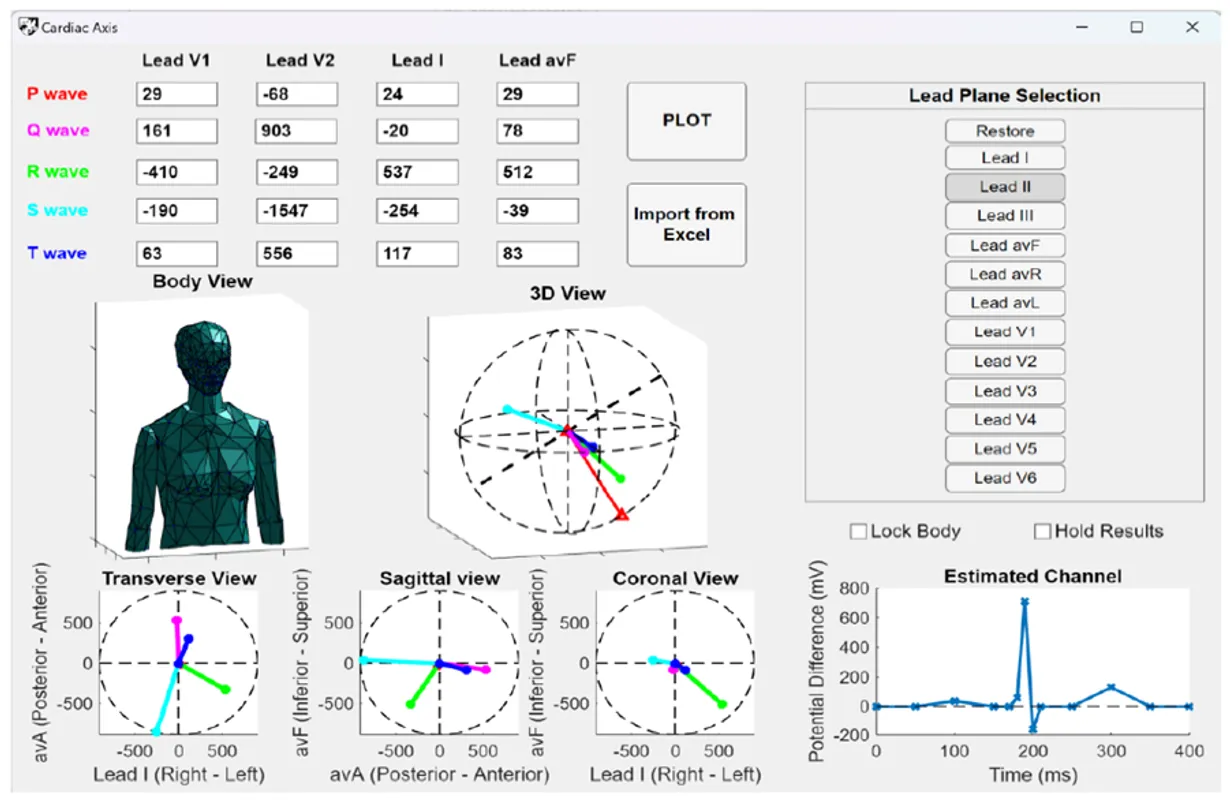Screen dimensions: 1230x800
Task: Pick Lead avL in plane list
Action: pyautogui.click(x=1005, y=303)
